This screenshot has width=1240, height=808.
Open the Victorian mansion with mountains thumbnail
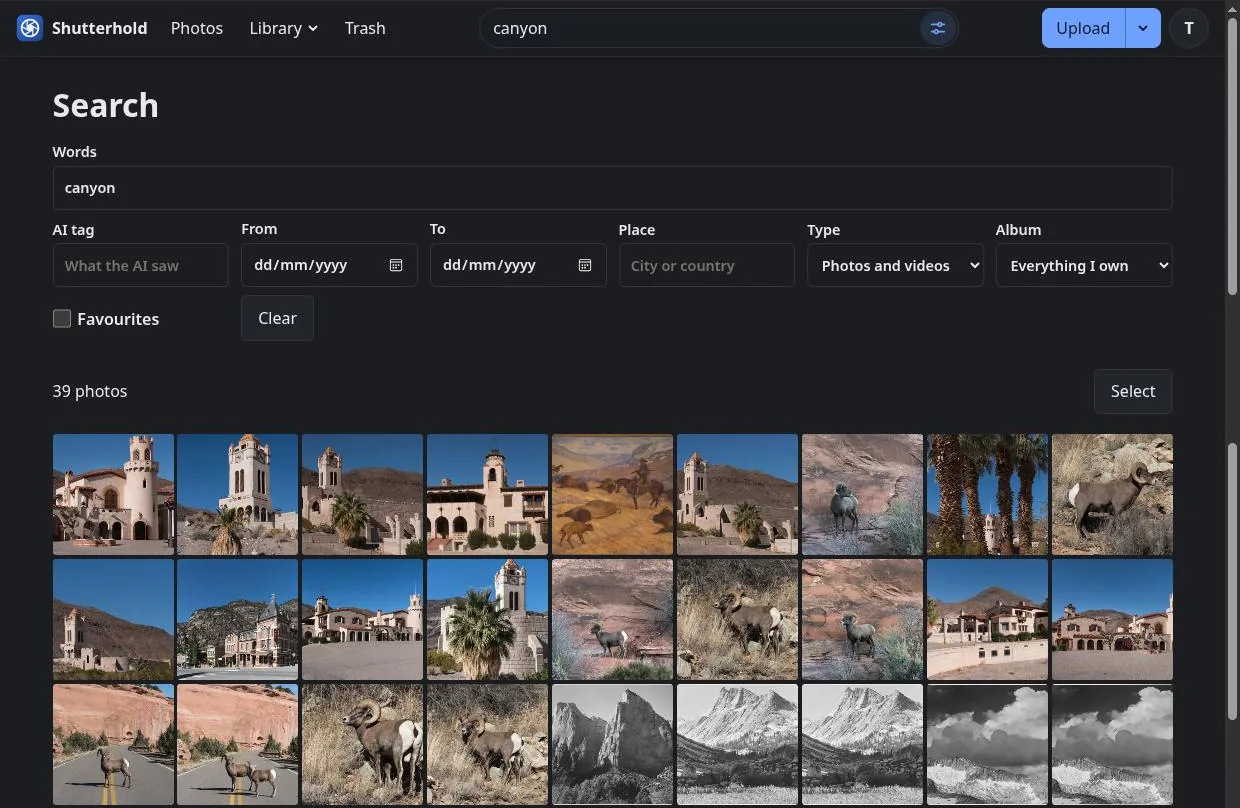(x=237, y=619)
